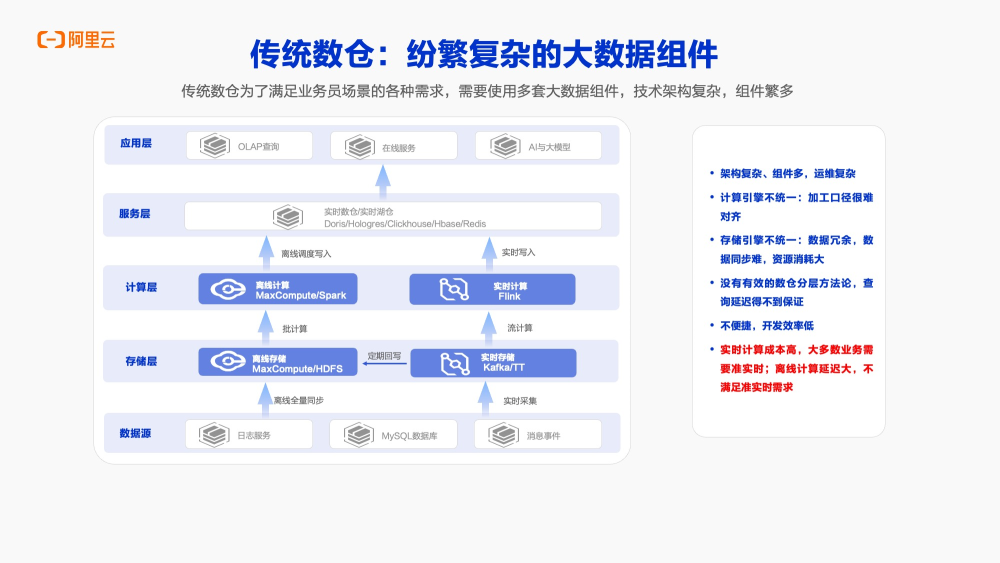Select the 离线计算 MaxCompute/Spark block

click(278, 289)
